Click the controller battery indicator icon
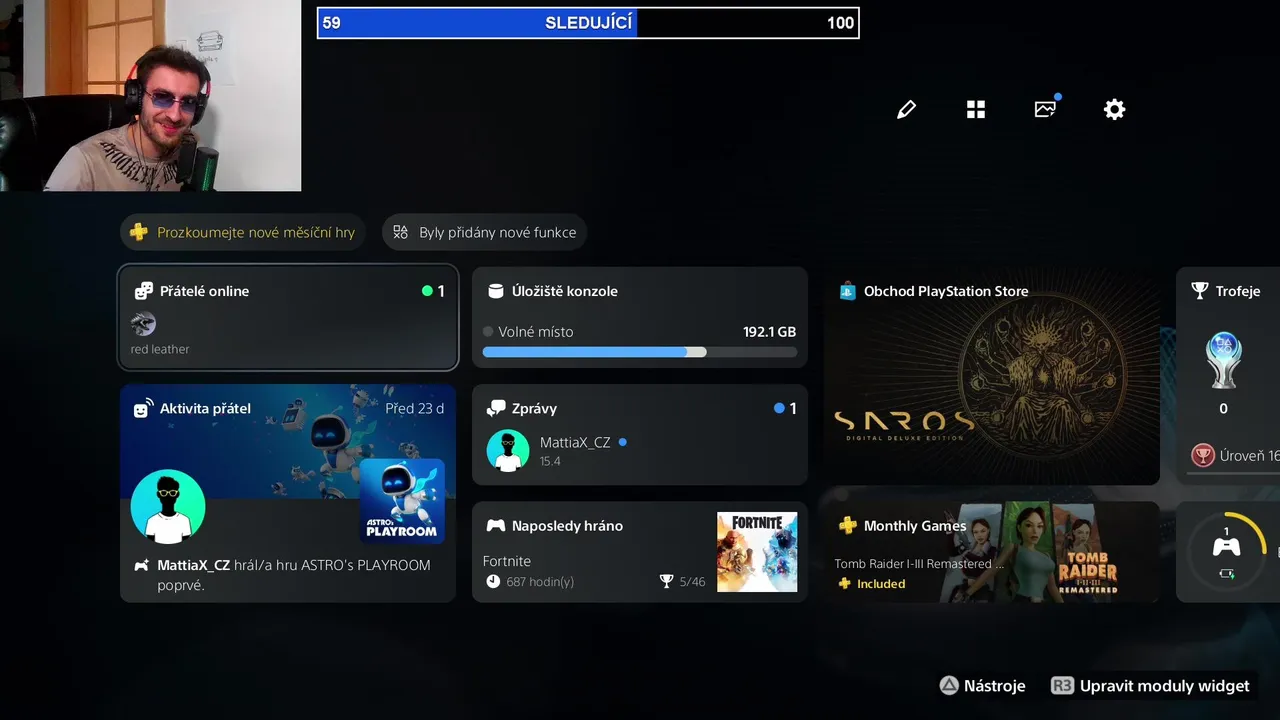Screen dimensions: 1280x720 click(1226, 574)
